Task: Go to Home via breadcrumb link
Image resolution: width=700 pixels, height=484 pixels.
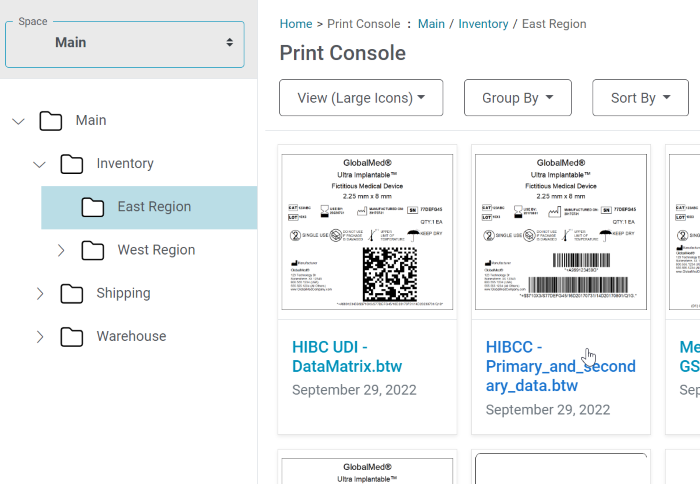Action: tap(296, 24)
